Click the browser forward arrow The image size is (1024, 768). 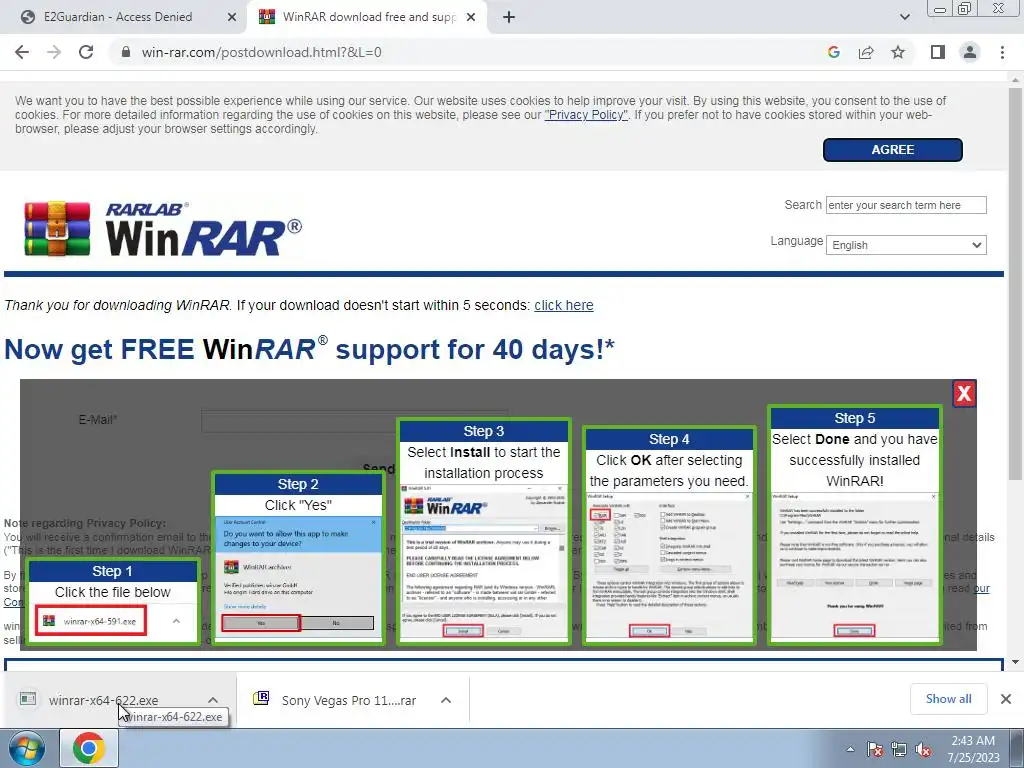tap(54, 52)
